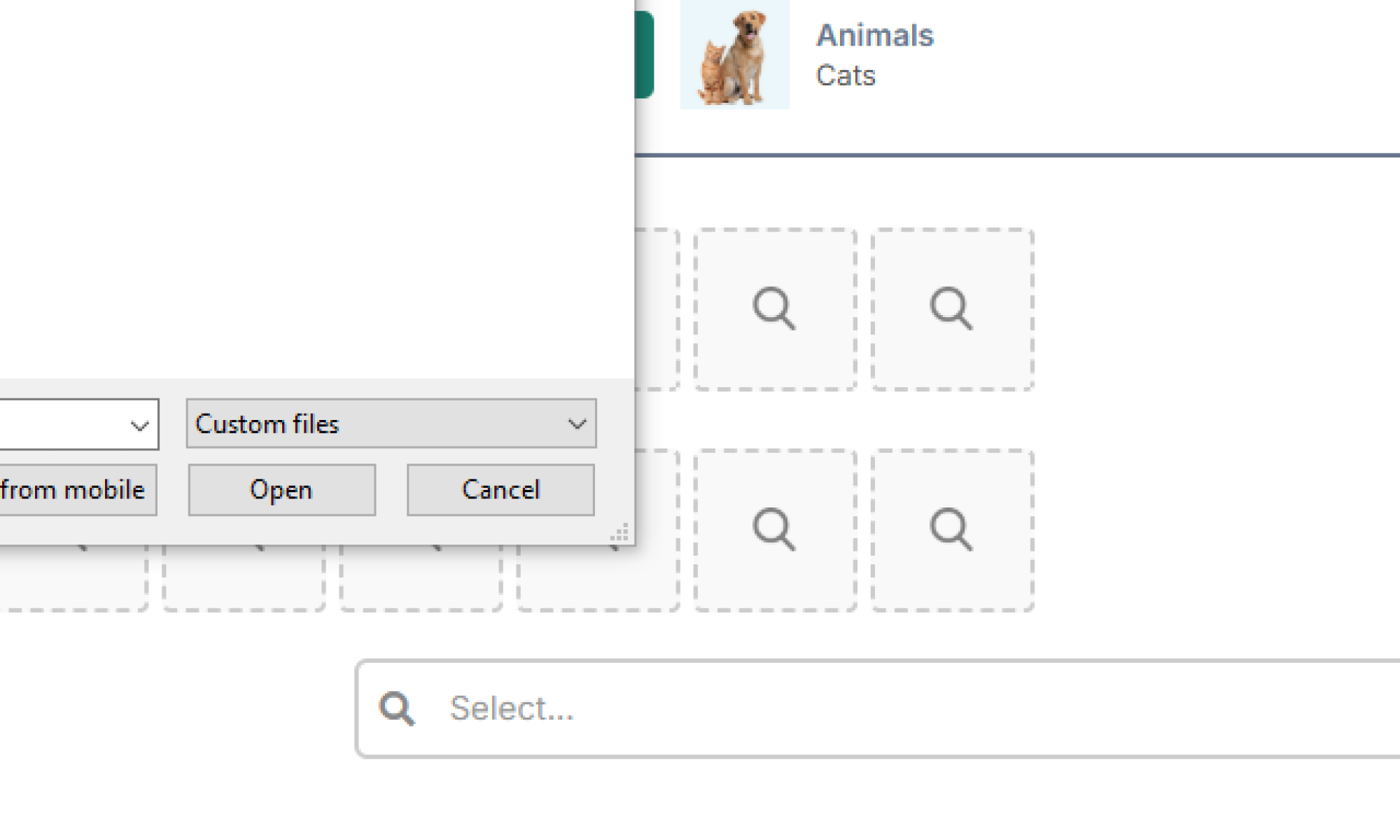Click the bottom-row rightmost magnifier placeholder
Screen dimensions: 1400x840
tap(952, 530)
